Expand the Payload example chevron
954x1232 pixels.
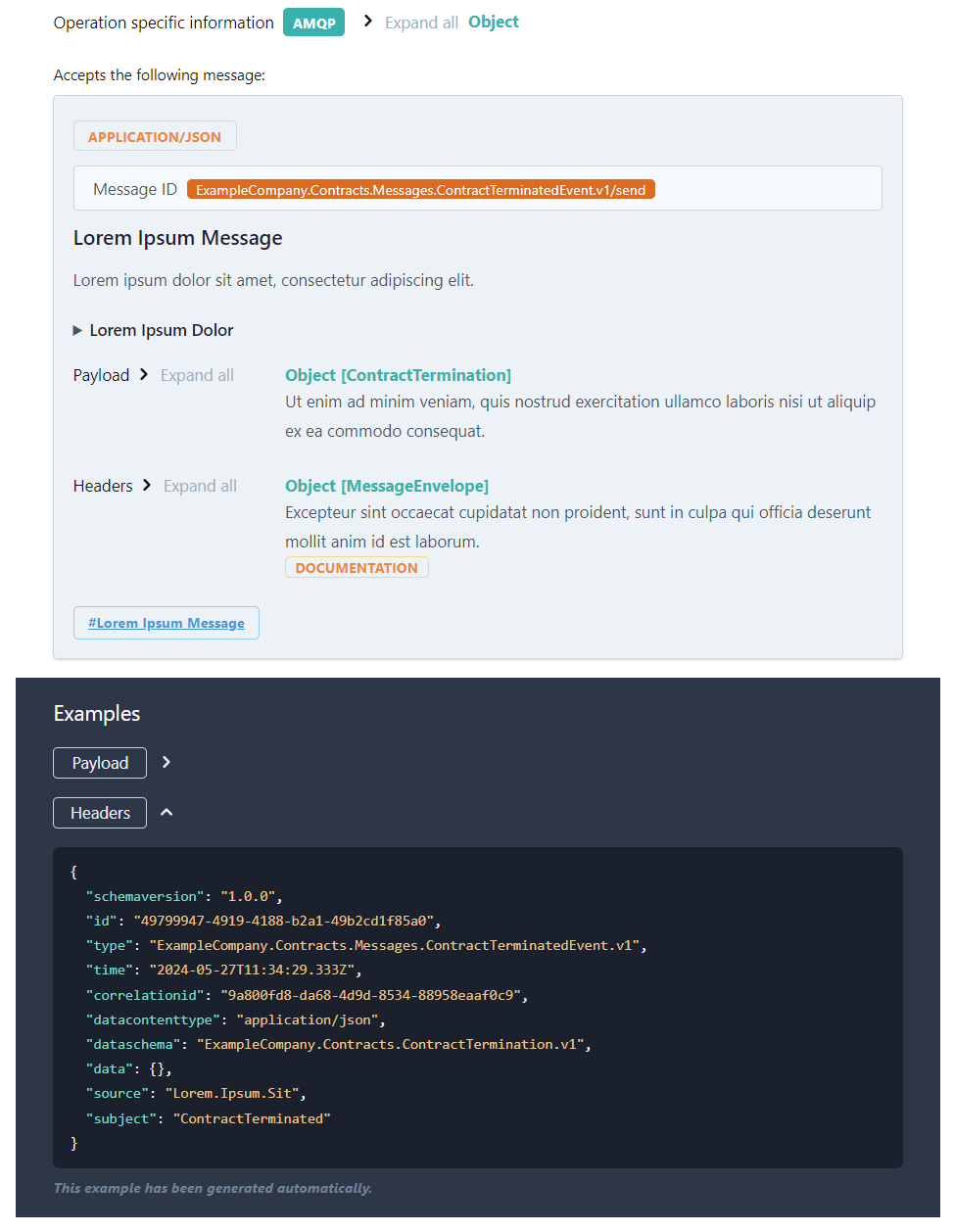point(167,762)
